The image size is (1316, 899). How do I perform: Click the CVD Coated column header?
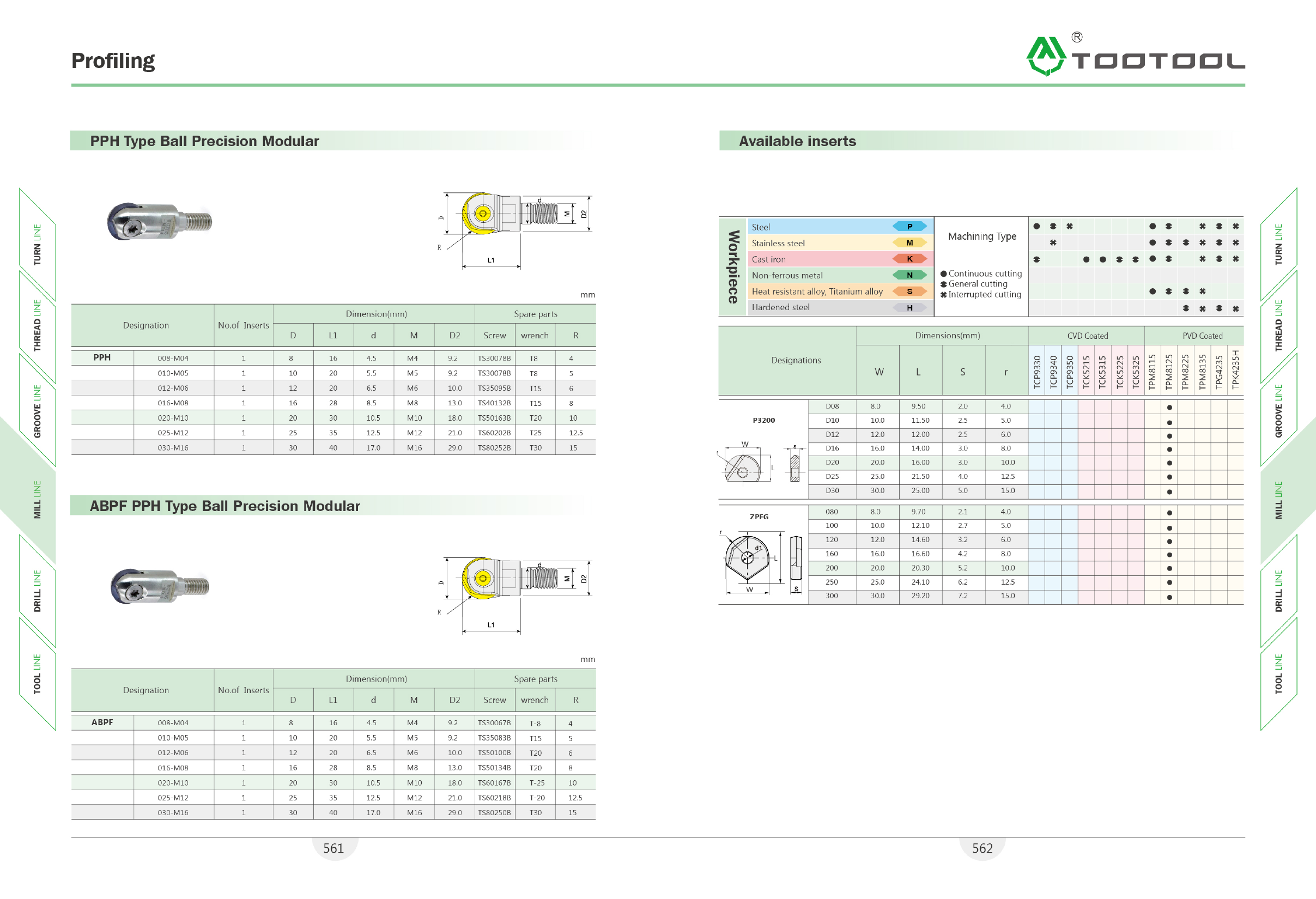click(1087, 336)
